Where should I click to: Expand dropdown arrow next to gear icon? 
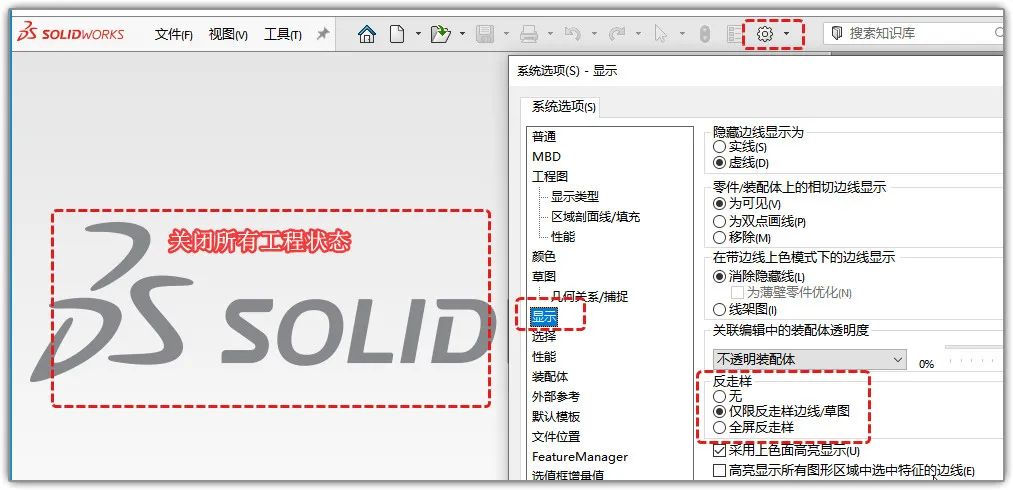click(x=788, y=35)
